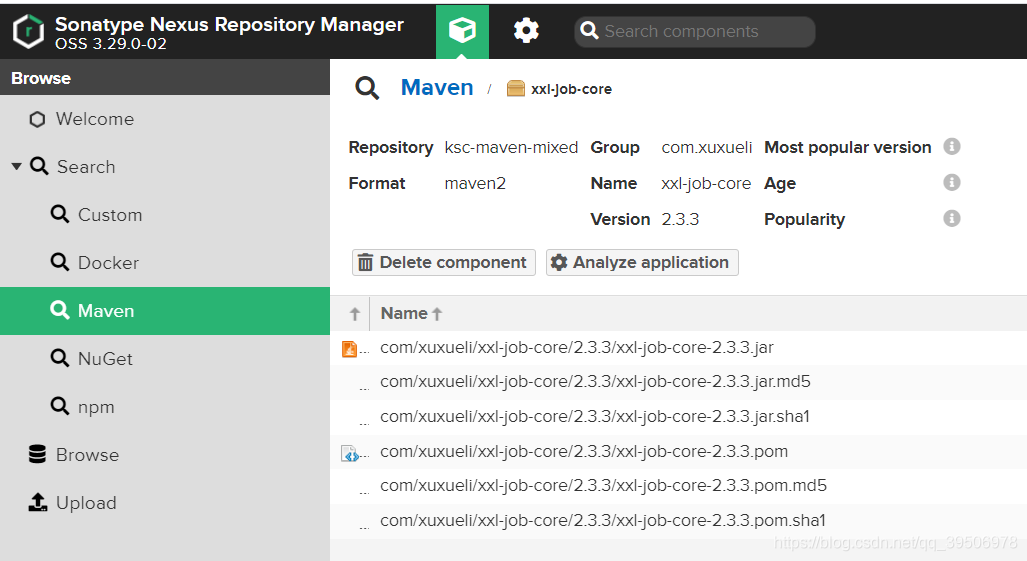Click the Browse panel header
Viewport: 1027px width, 561px height.
(165, 78)
